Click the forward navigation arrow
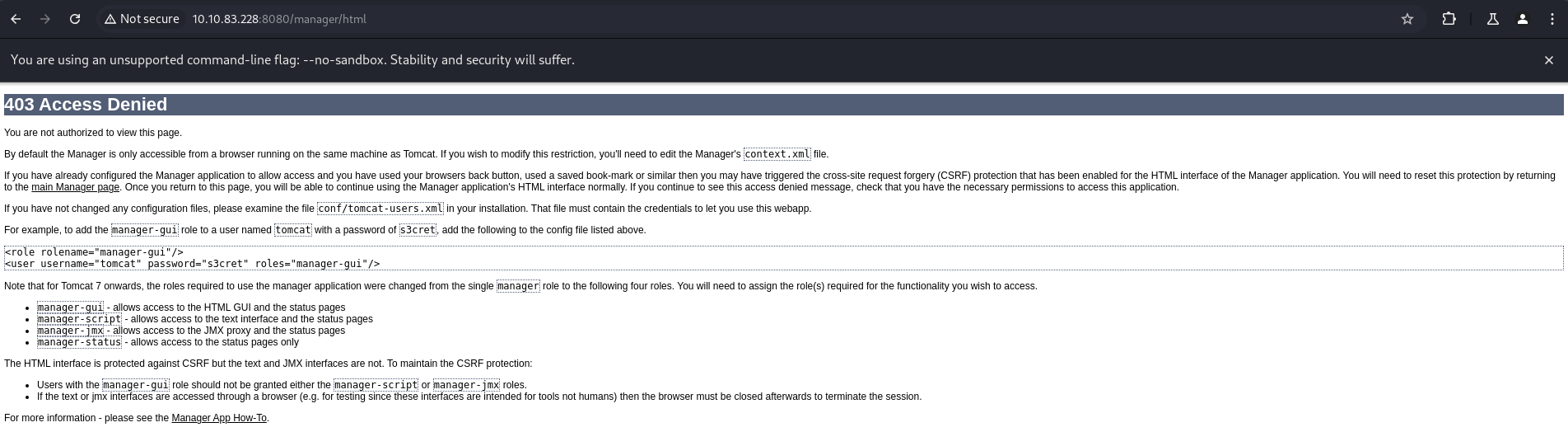This screenshot has height=446, width=1568. coord(45,19)
